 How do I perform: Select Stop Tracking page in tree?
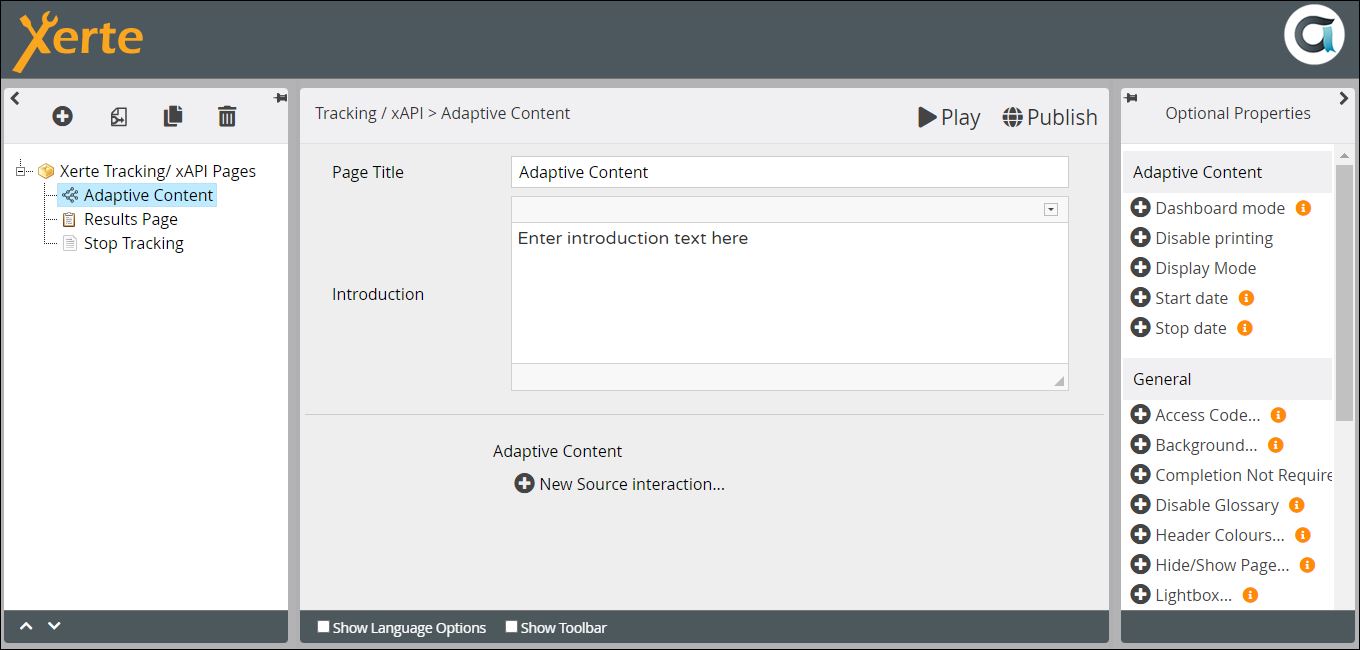tap(133, 243)
